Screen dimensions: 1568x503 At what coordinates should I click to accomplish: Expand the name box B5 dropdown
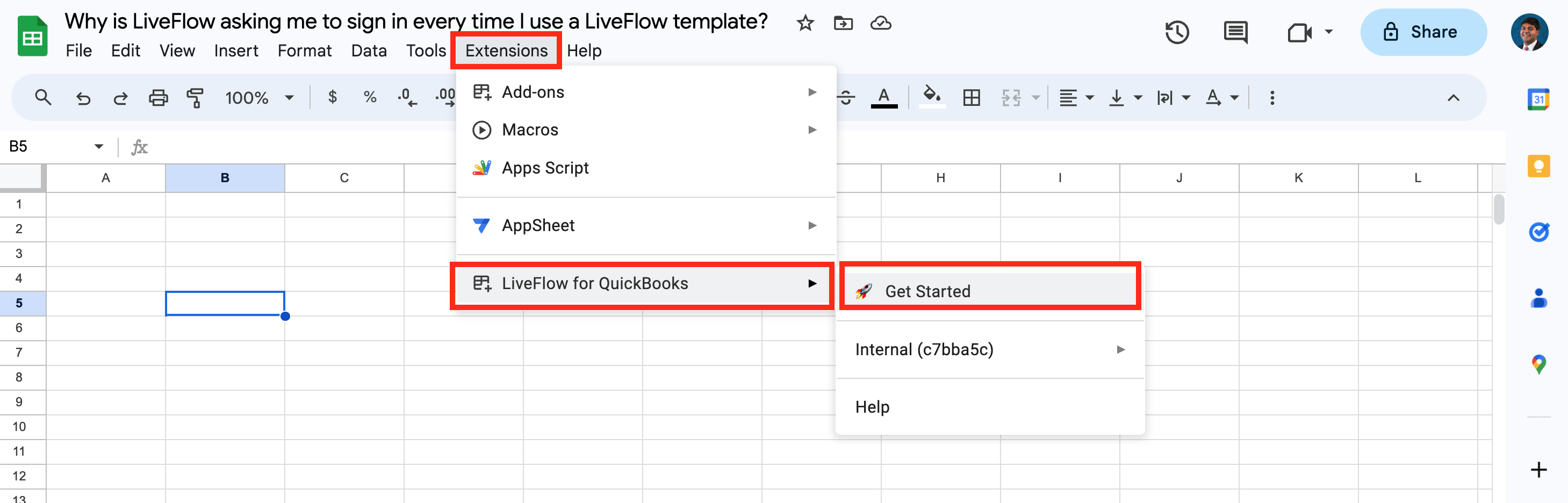pyautogui.click(x=99, y=146)
